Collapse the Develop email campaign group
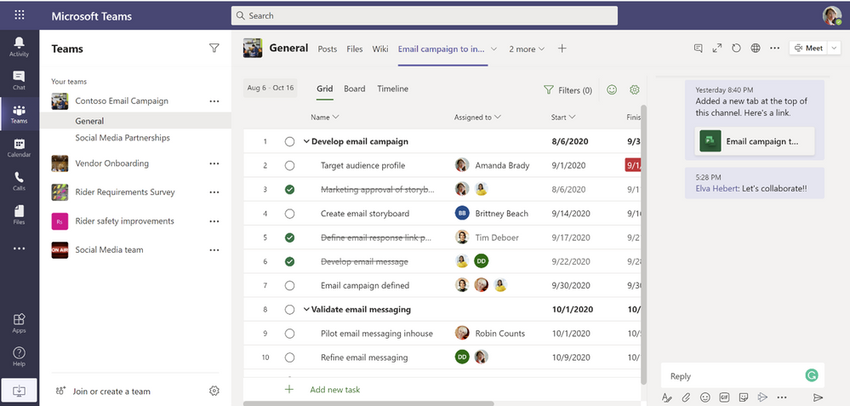This screenshot has width=850, height=406. [306, 141]
